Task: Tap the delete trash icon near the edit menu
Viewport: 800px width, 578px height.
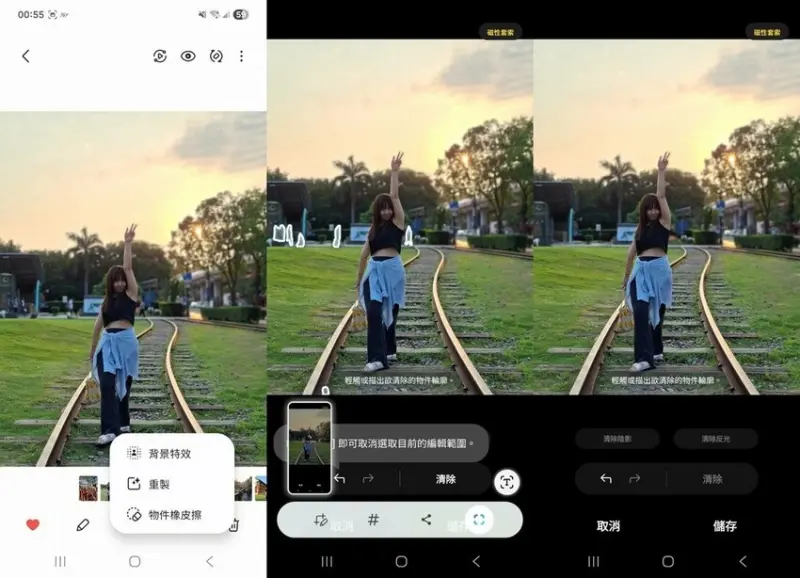Action: 237,524
